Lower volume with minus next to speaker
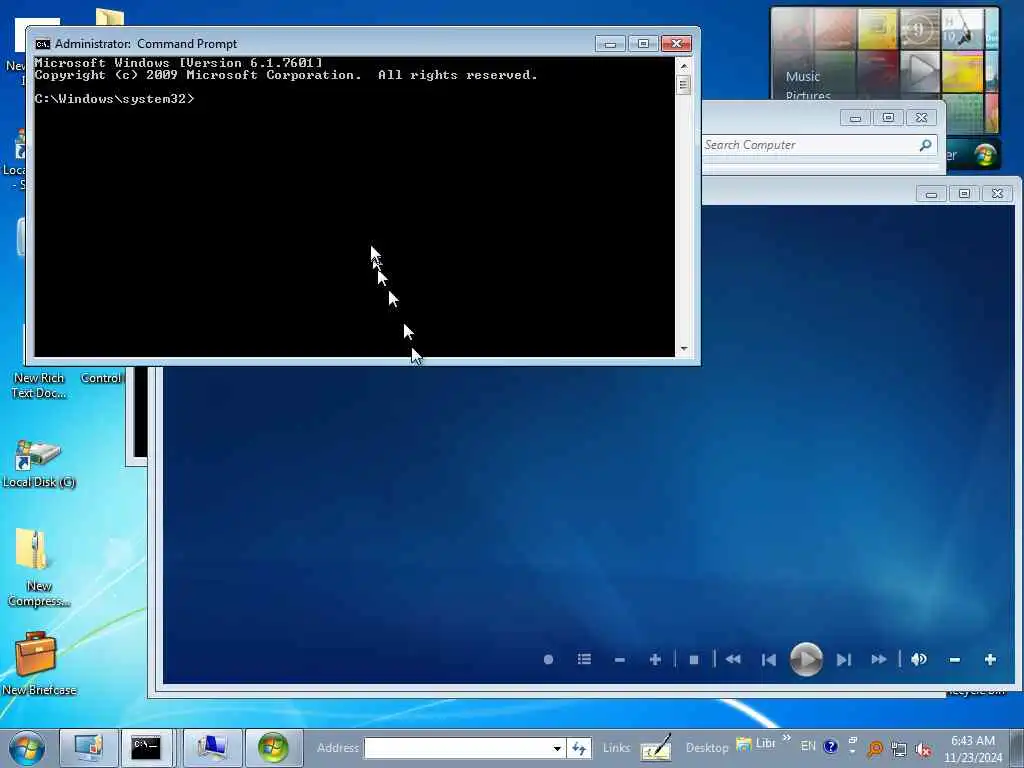The height and width of the screenshot is (768, 1024). pos(954,660)
